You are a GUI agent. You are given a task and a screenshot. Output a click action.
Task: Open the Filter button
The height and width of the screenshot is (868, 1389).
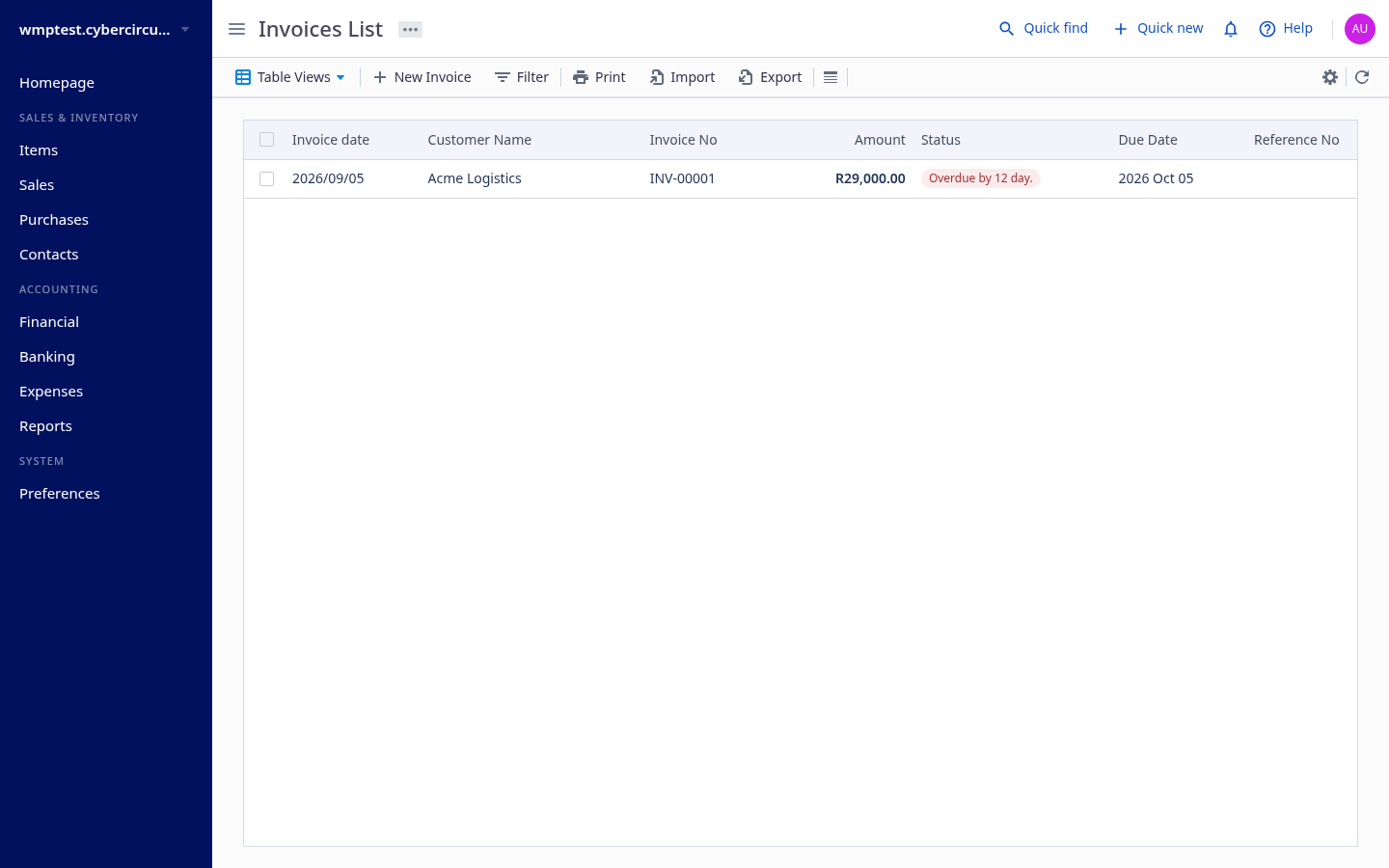522,77
